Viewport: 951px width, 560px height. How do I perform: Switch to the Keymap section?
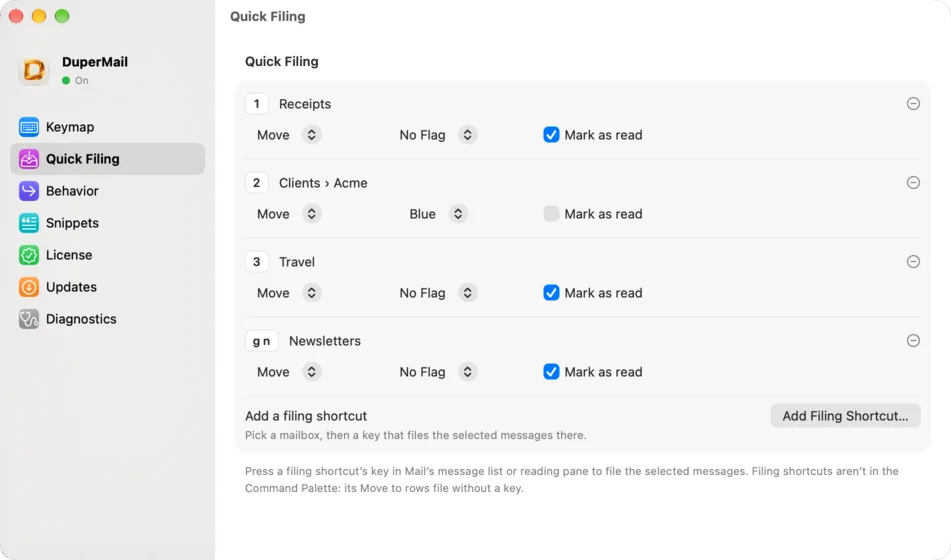107,127
